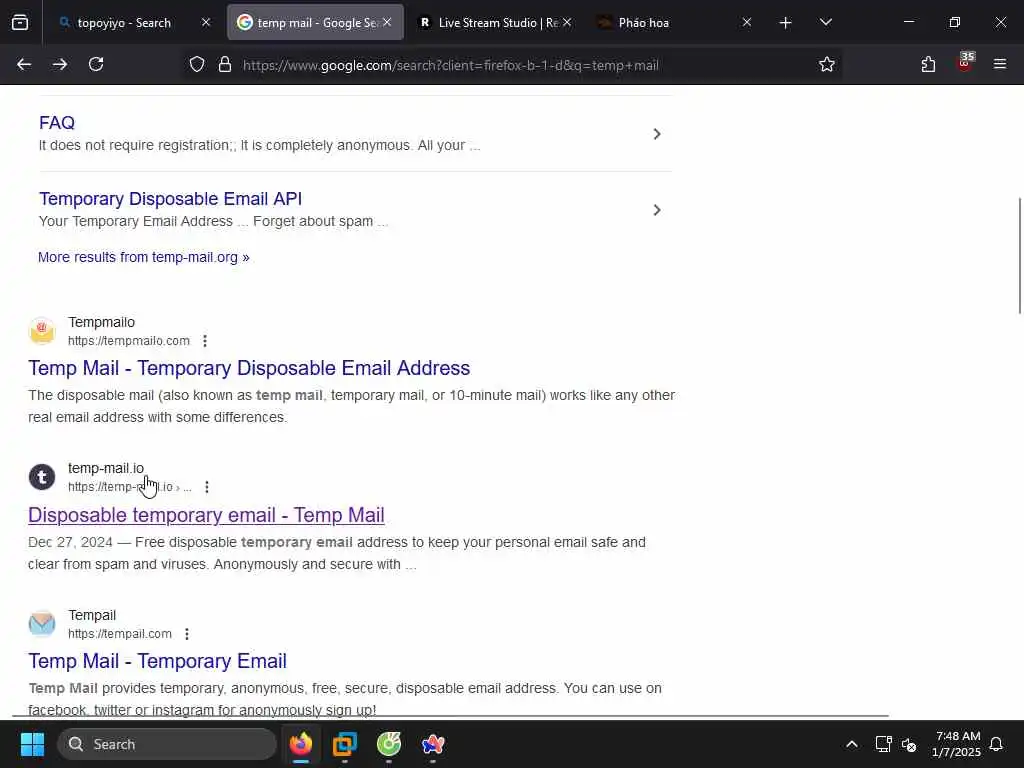This screenshot has height=768, width=1024.
Task: Expand the Temporary Disposable Email API chevron
Action: [657, 210]
